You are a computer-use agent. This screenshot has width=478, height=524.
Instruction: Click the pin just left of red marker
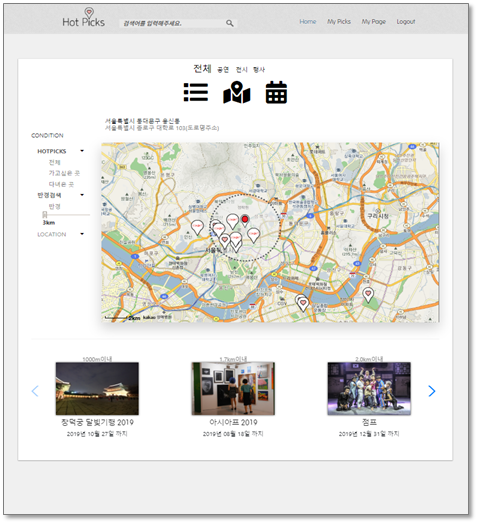(x=232, y=221)
